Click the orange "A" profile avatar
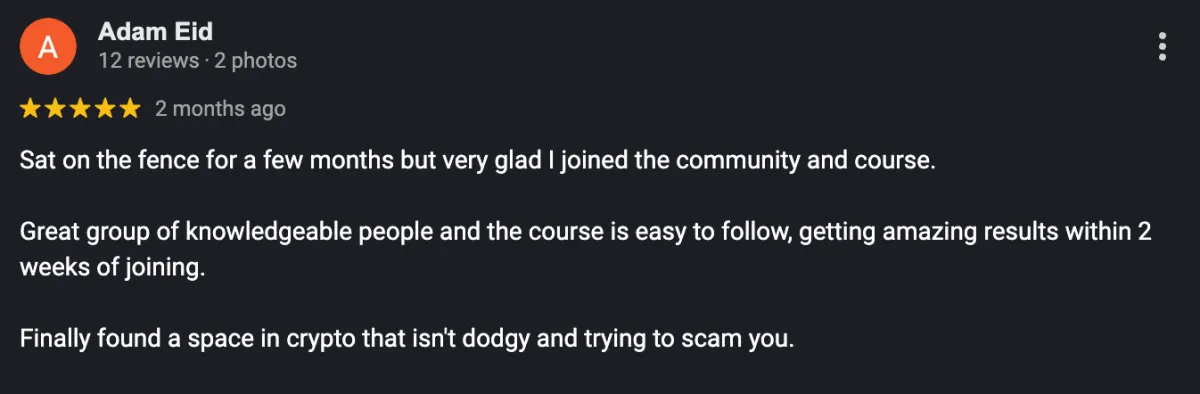This screenshot has width=1200, height=394. tap(46, 47)
